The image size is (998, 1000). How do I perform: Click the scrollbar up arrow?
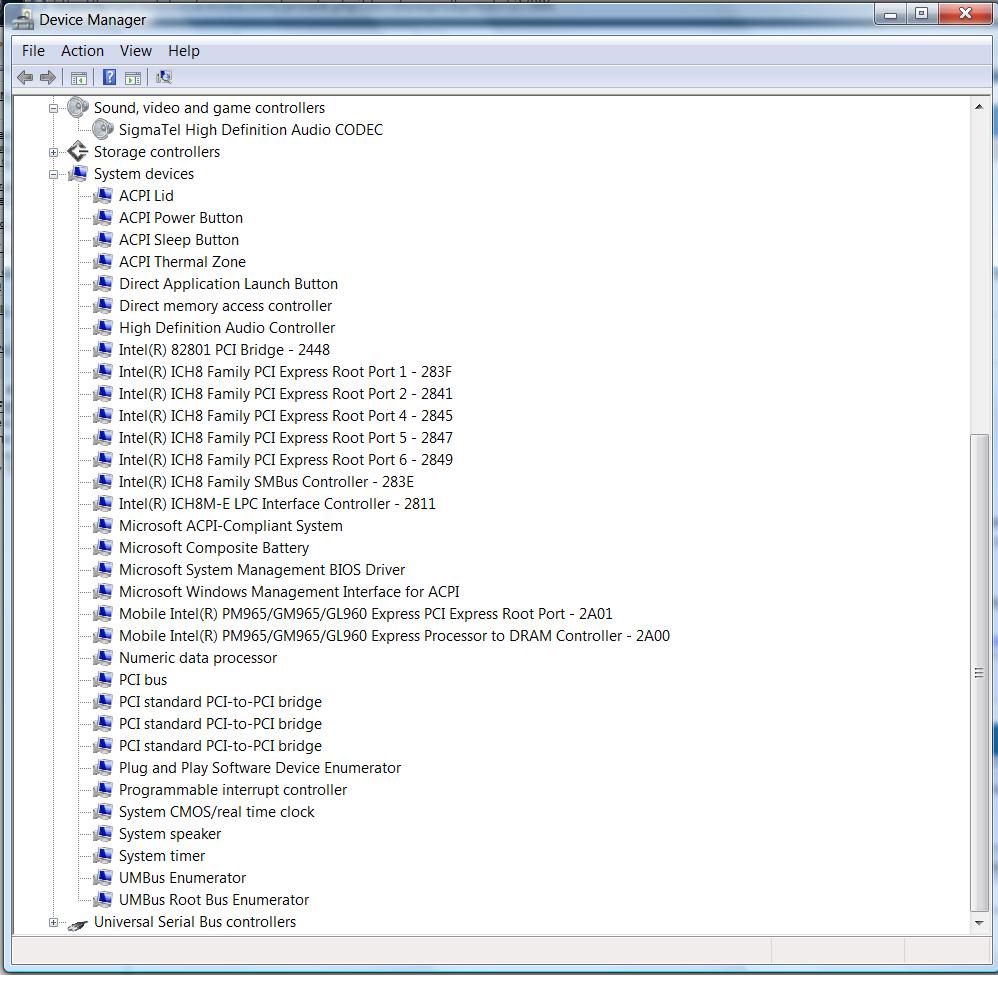click(979, 107)
